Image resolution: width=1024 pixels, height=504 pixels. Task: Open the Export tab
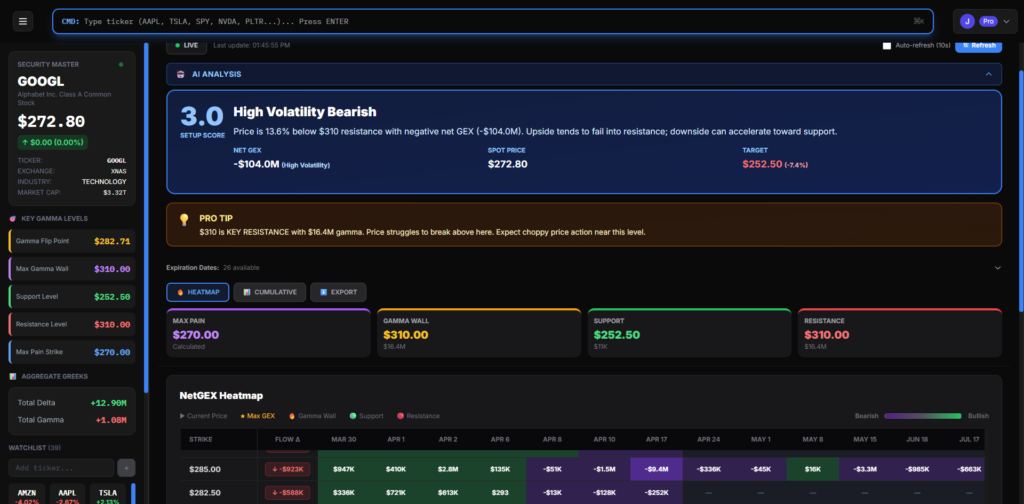[x=338, y=292]
